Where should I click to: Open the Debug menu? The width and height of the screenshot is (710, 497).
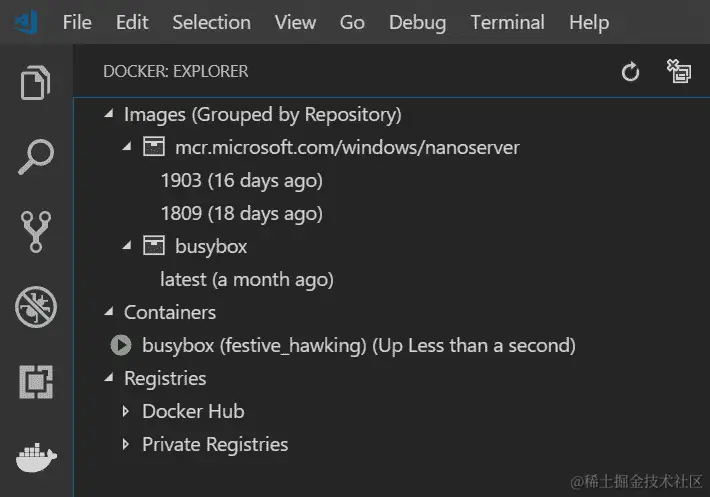(417, 23)
